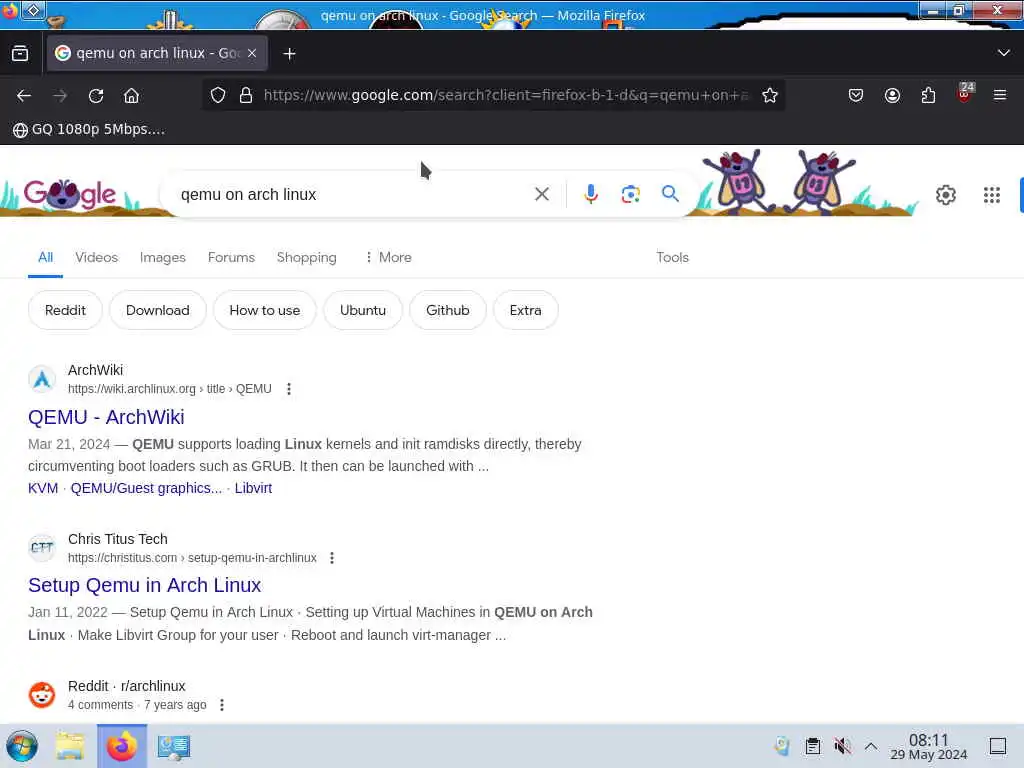Filter results with the Download chip
This screenshot has width=1024, height=768.
tap(157, 310)
